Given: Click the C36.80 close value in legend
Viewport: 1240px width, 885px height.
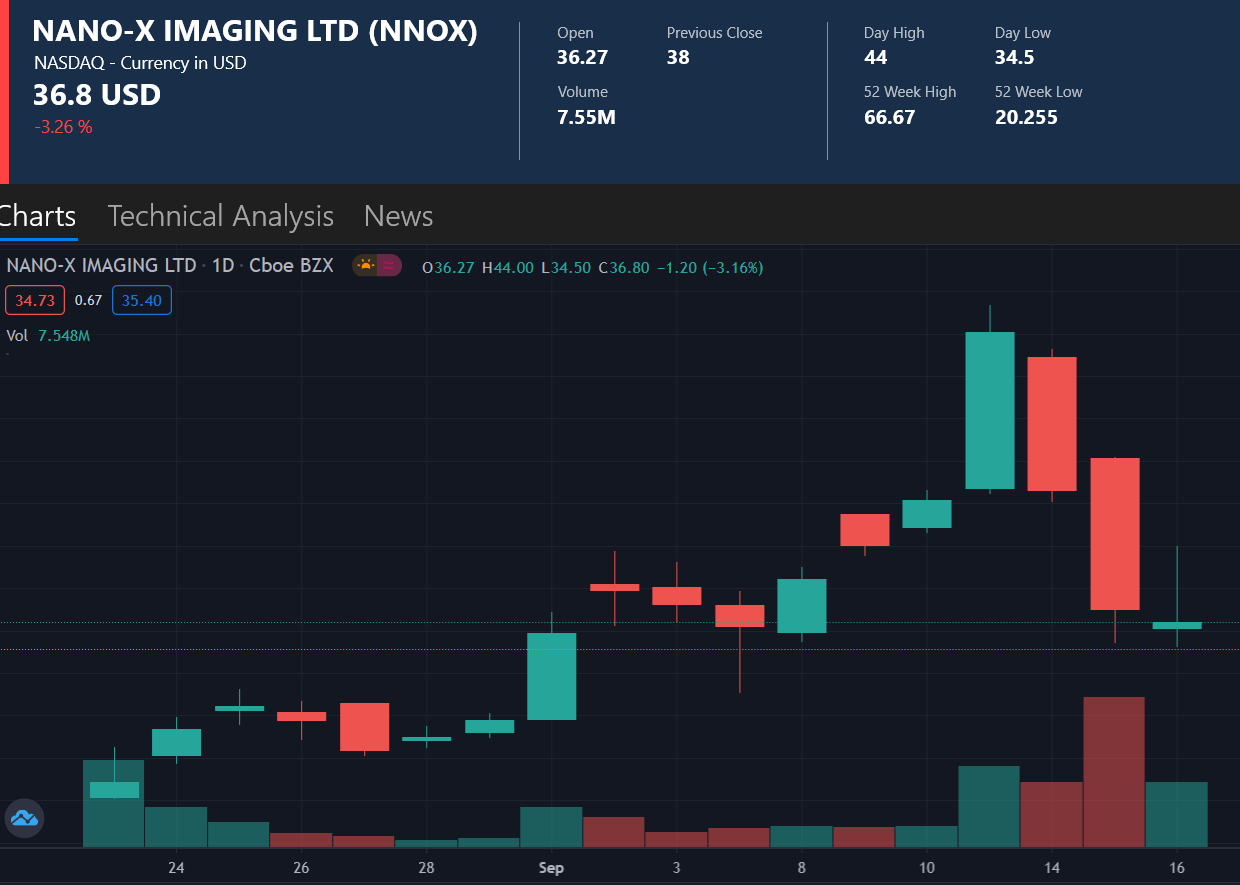Looking at the screenshot, I should (x=624, y=268).
